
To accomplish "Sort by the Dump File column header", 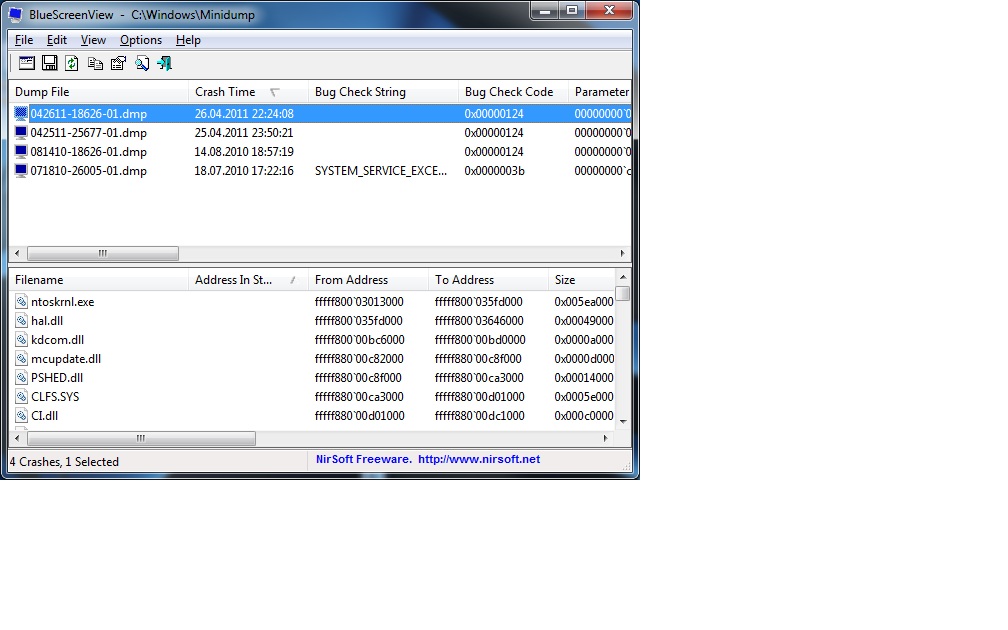I will [98, 92].
